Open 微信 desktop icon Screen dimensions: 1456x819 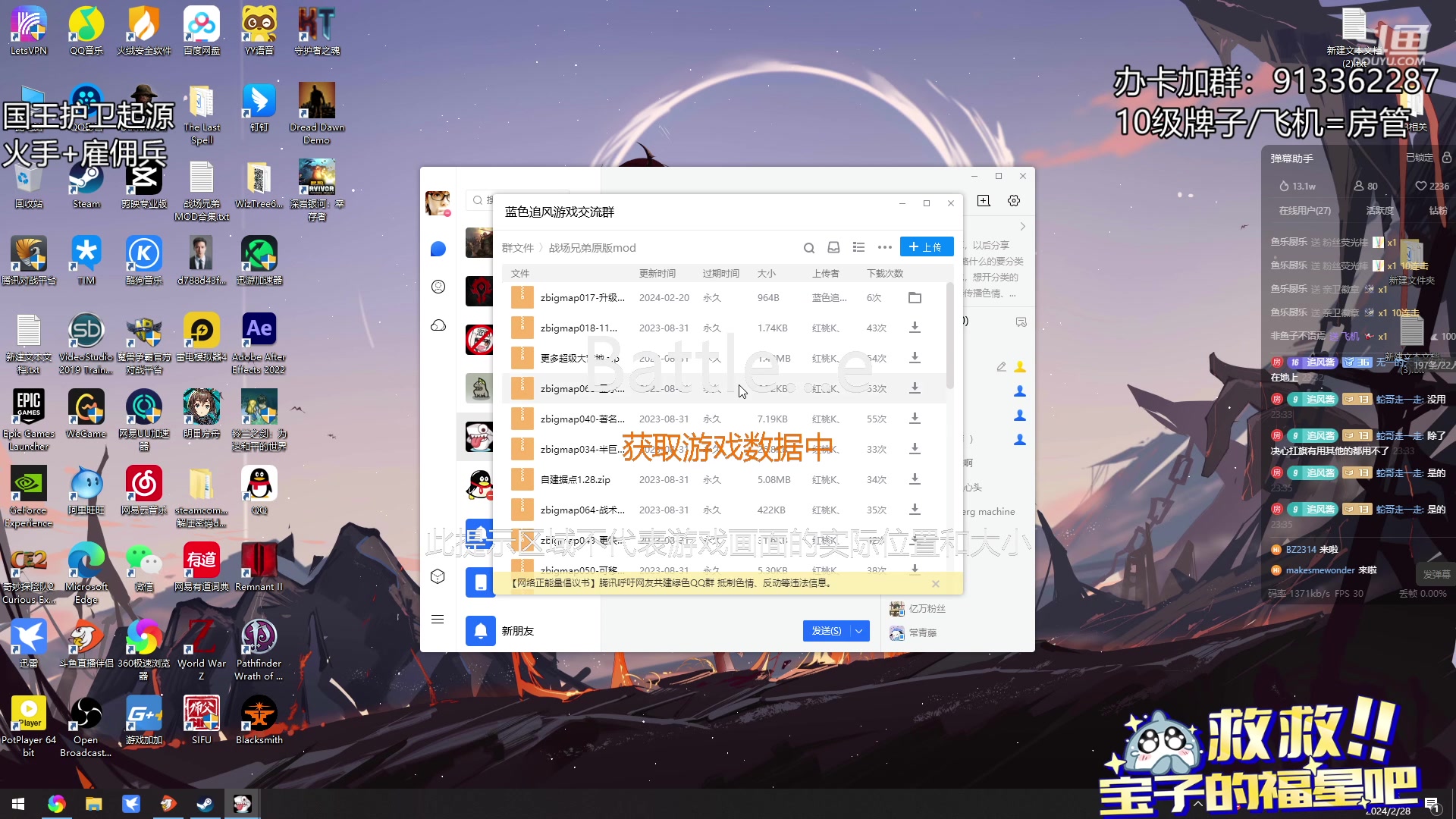(144, 567)
